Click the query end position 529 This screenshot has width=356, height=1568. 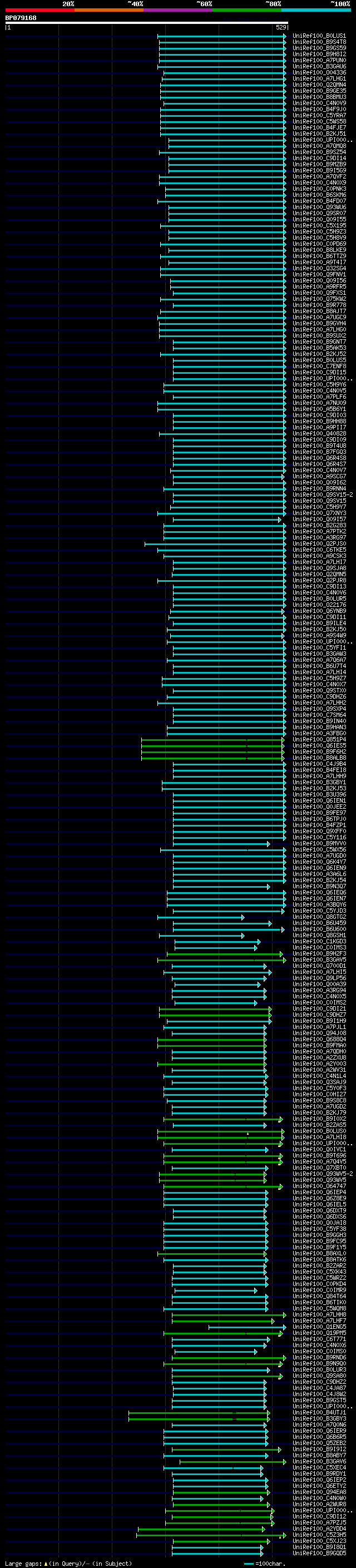280,27
